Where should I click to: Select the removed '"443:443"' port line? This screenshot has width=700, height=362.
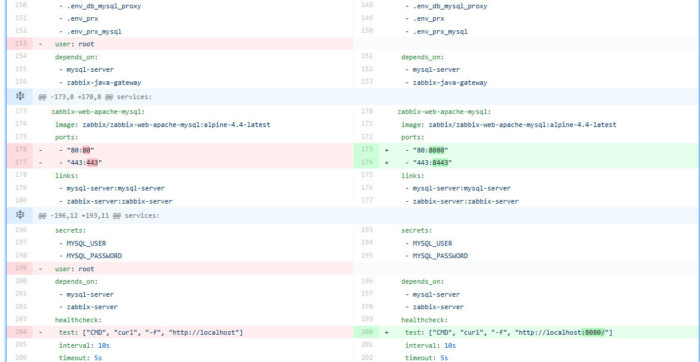pyautogui.click(x=180, y=162)
